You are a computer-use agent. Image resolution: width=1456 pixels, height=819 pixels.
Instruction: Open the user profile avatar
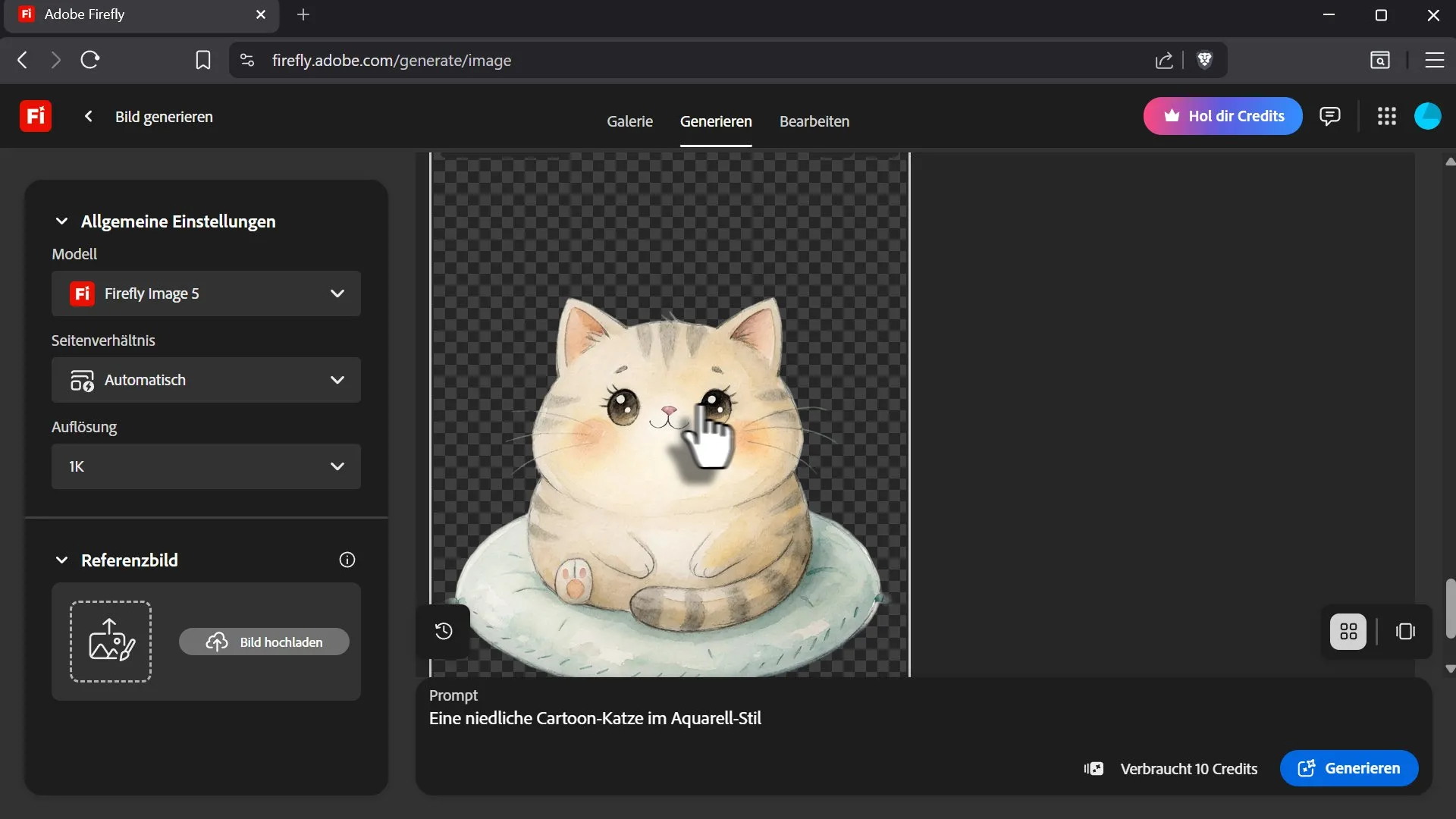(x=1427, y=116)
